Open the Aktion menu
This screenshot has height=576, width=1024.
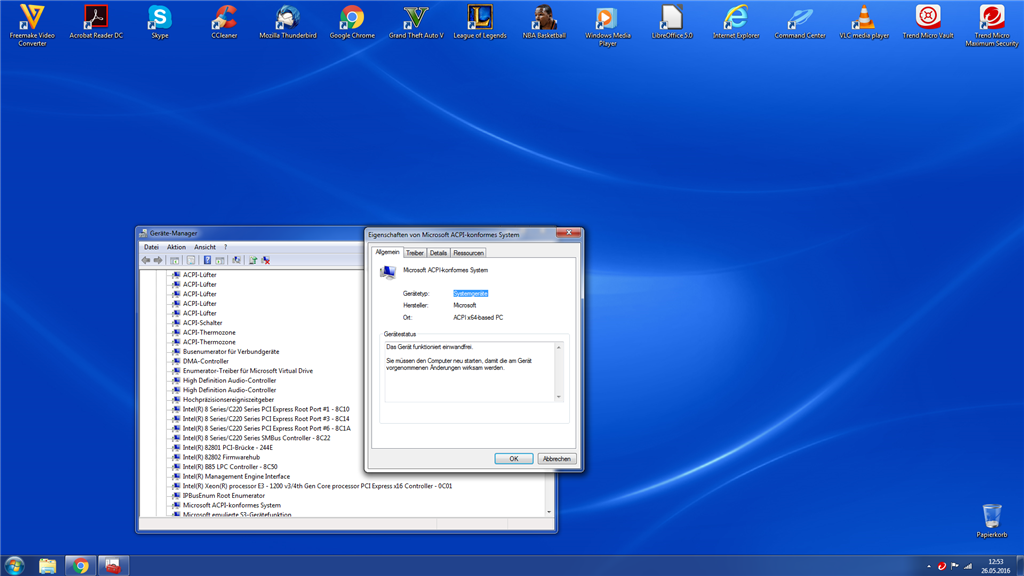176,247
